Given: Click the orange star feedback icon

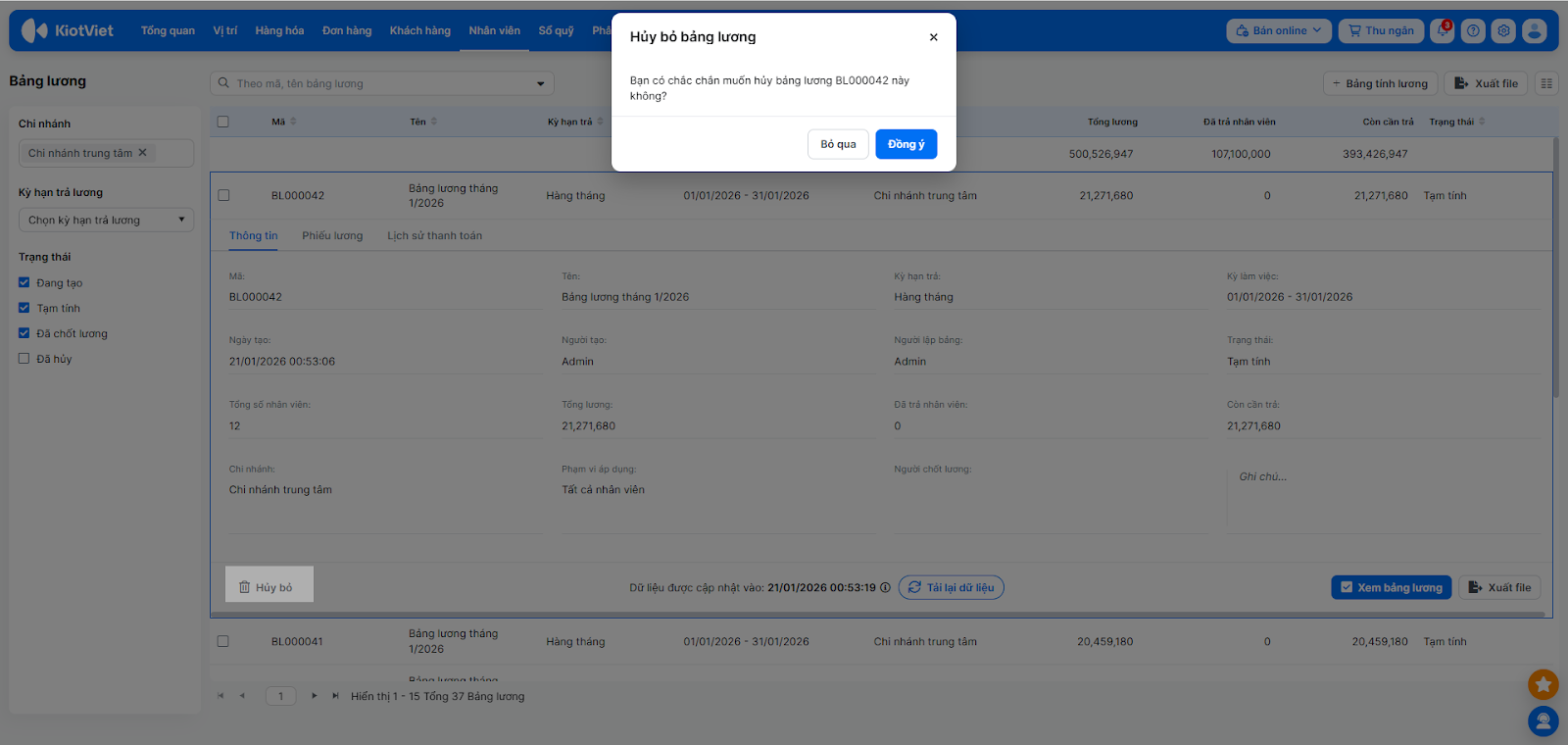Looking at the screenshot, I should pyautogui.click(x=1543, y=684).
